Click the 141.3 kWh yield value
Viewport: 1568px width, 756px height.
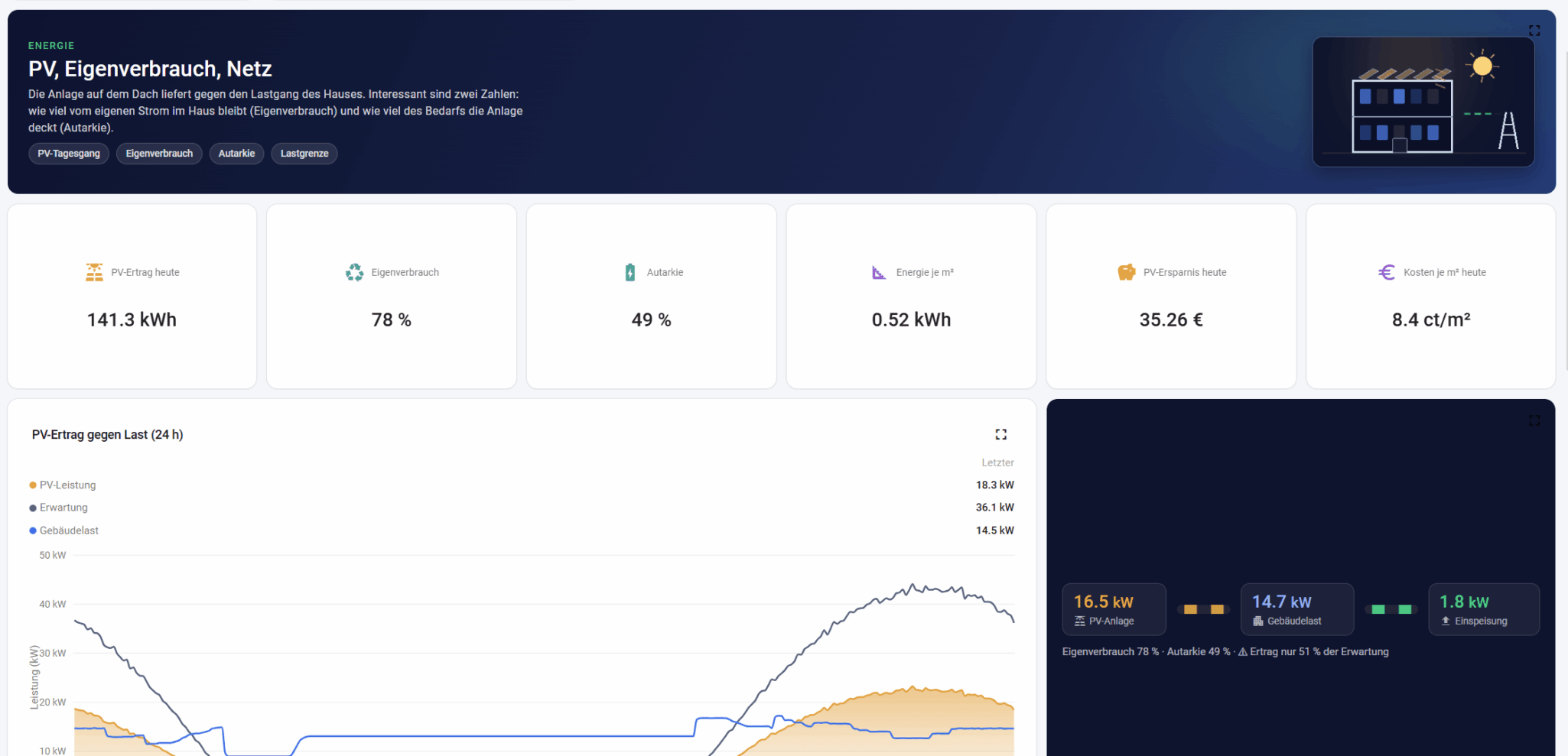[x=132, y=320]
